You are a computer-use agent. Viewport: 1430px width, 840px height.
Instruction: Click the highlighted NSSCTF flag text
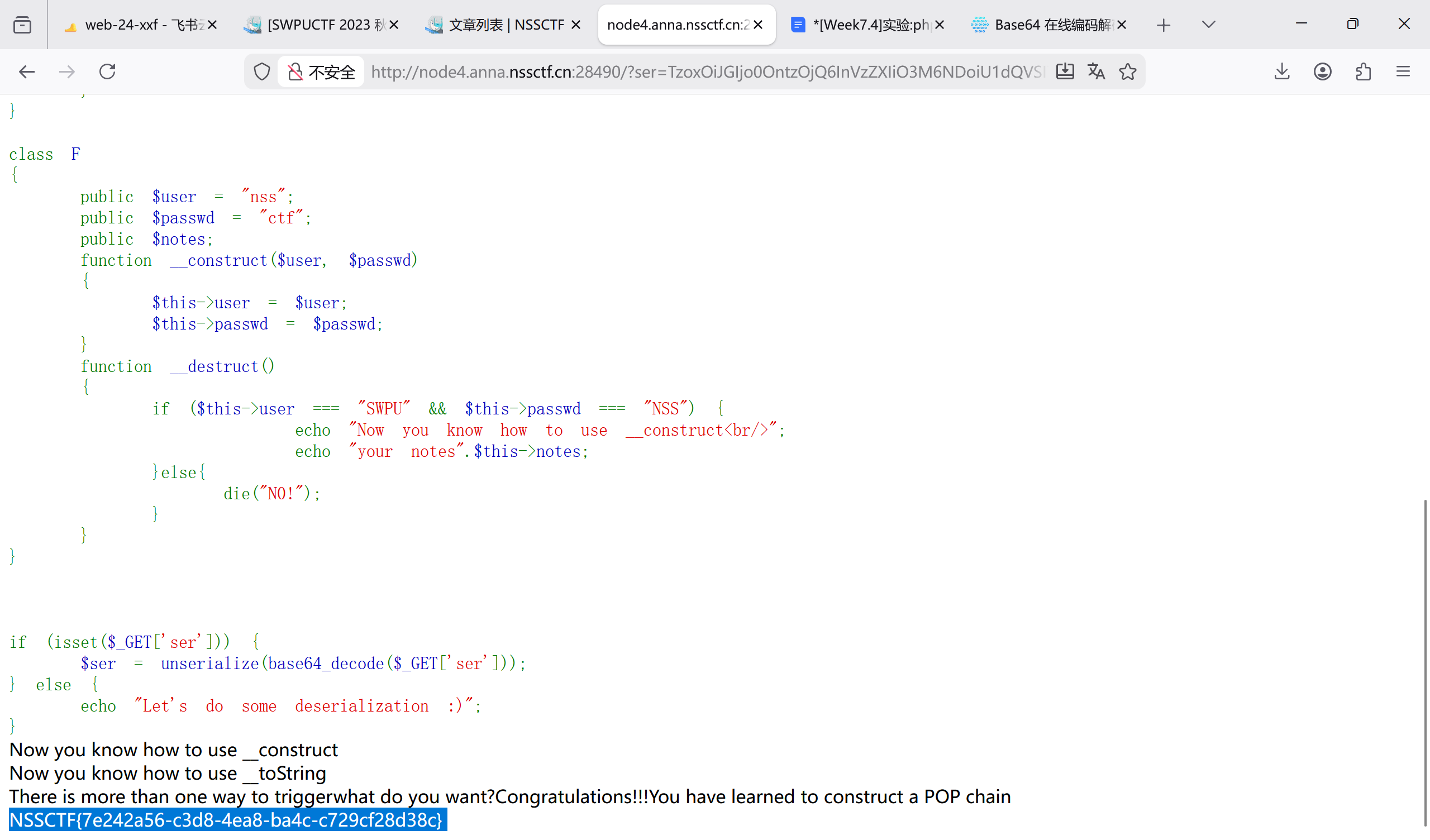coord(227,820)
